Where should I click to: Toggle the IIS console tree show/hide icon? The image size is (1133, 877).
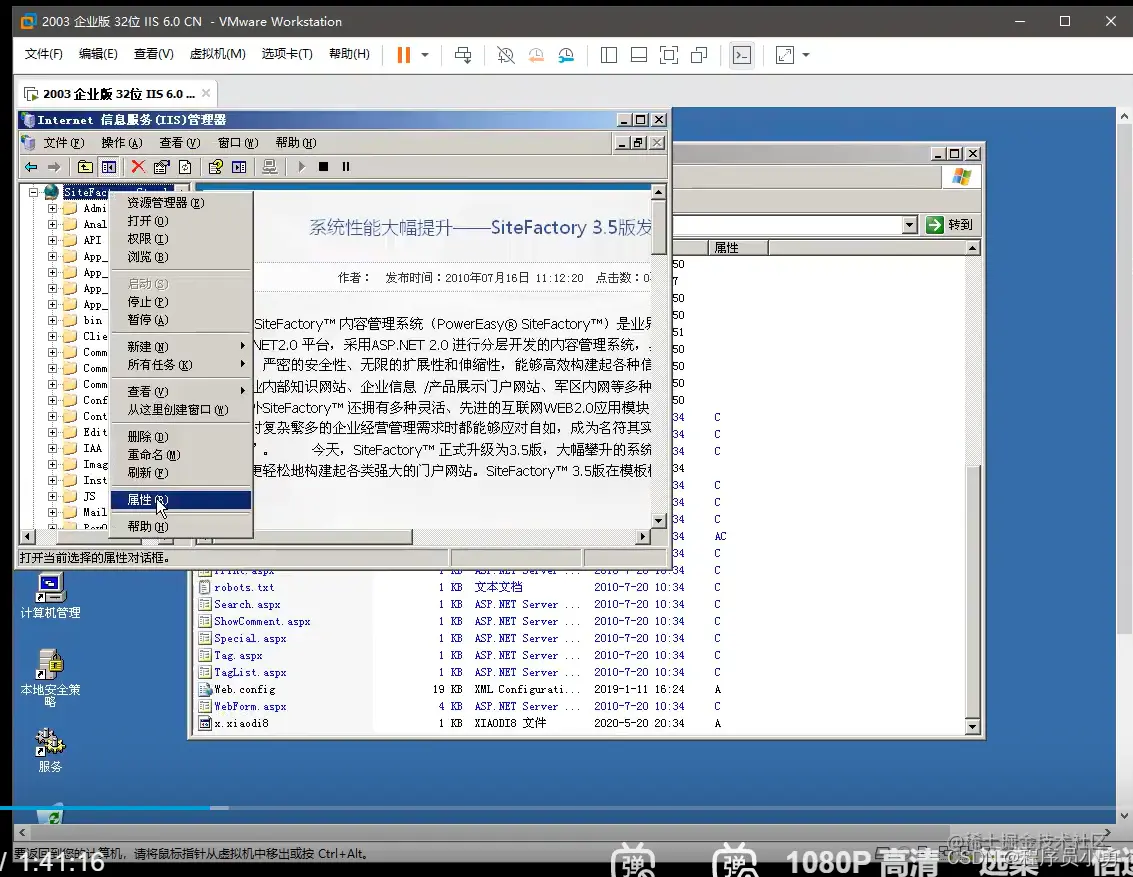(109, 167)
